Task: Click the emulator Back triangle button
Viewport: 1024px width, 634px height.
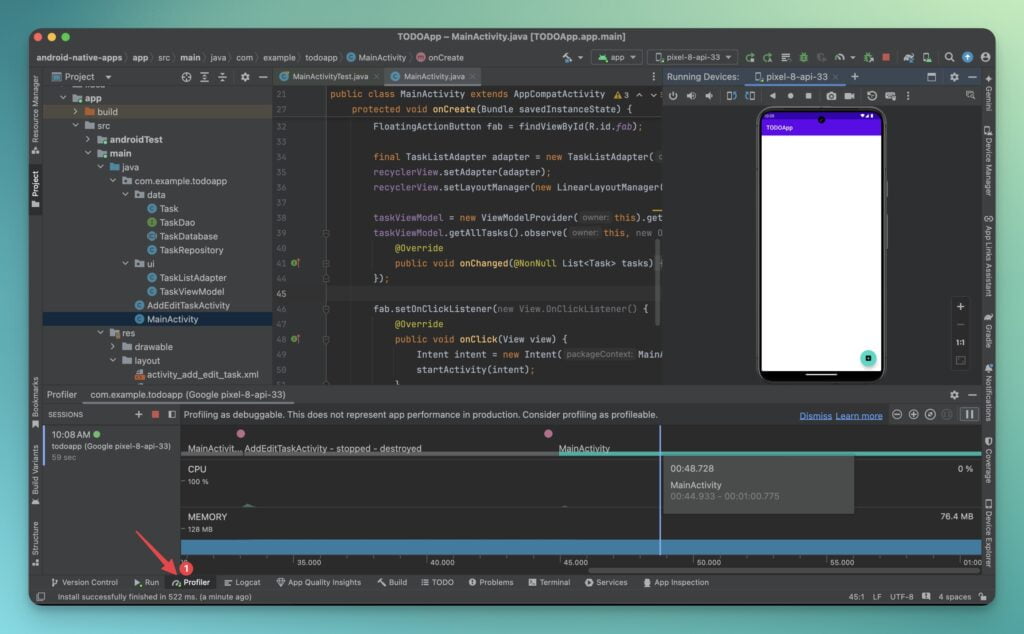Action: (x=773, y=96)
